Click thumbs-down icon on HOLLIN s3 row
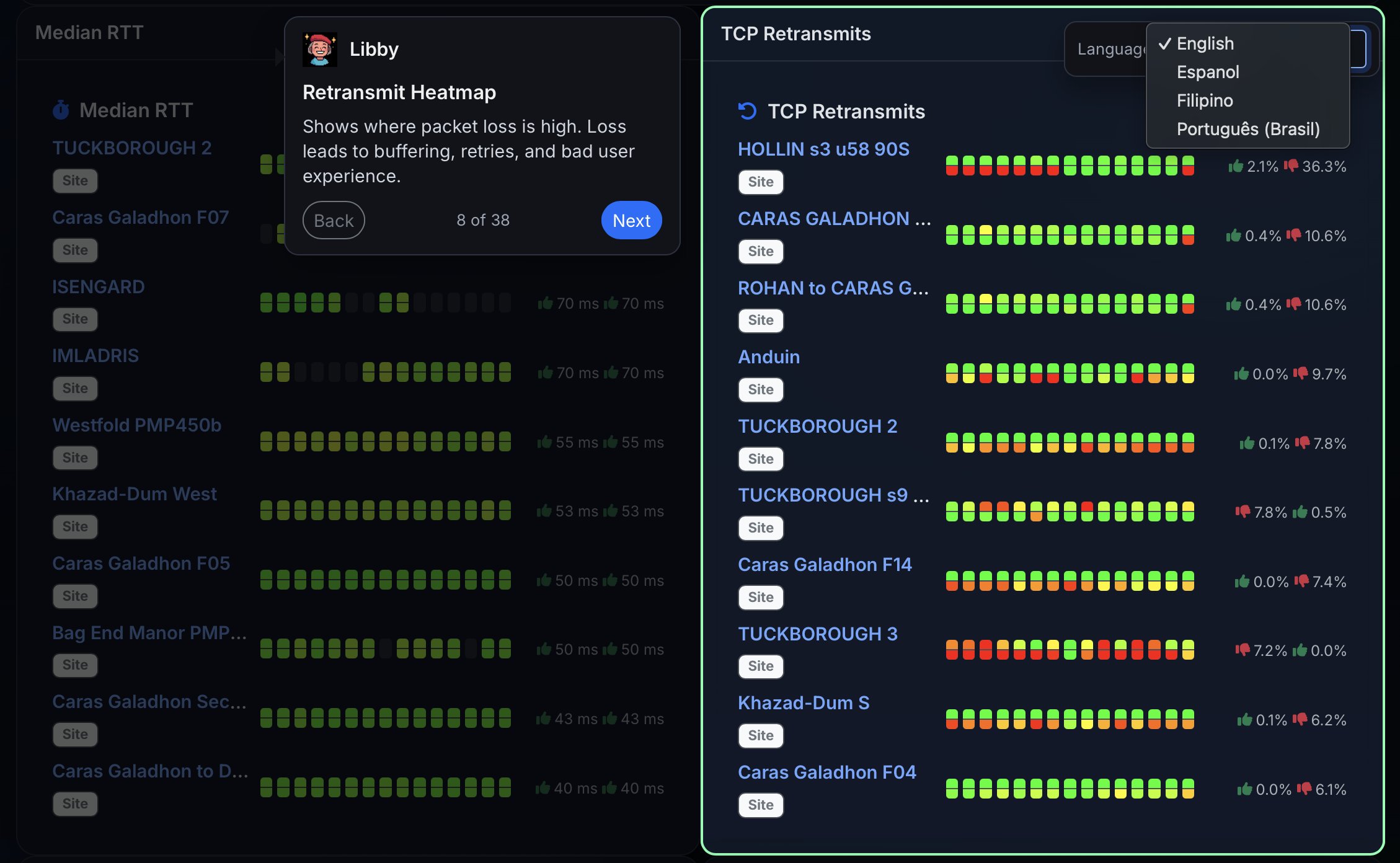Screen dimensions: 1400x863 (x=1291, y=166)
